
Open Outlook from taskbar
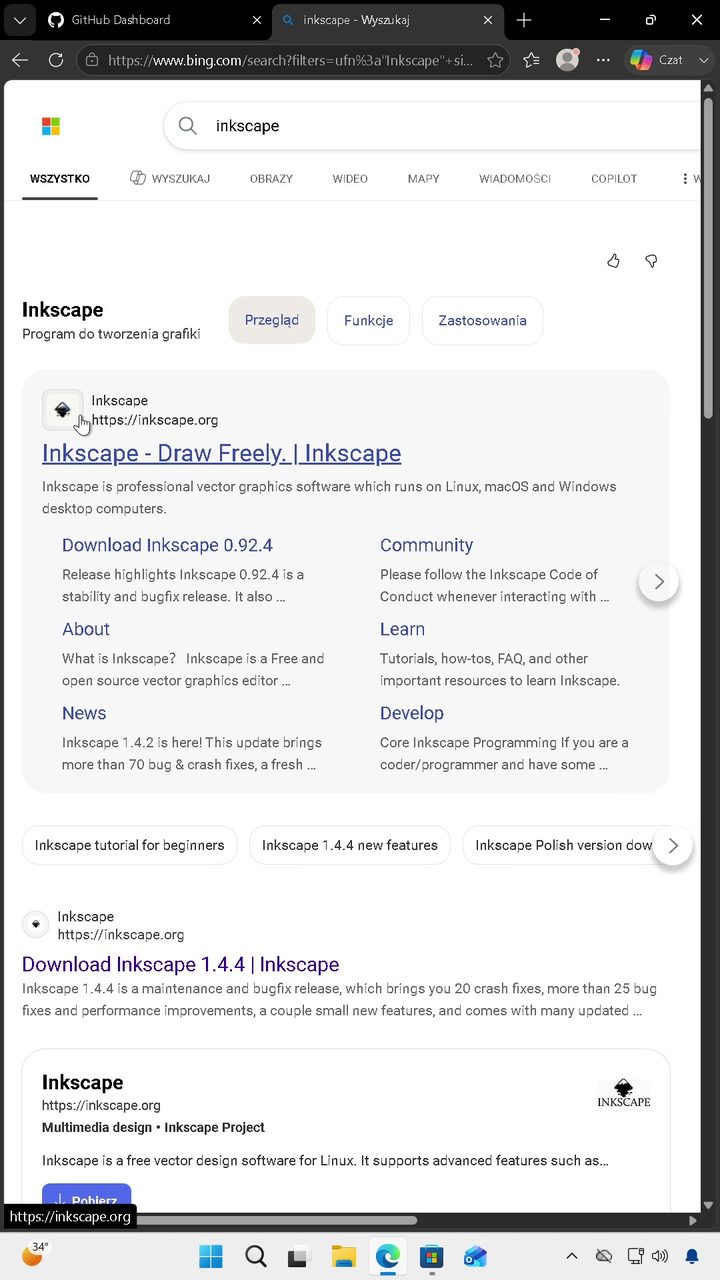[475, 1256]
